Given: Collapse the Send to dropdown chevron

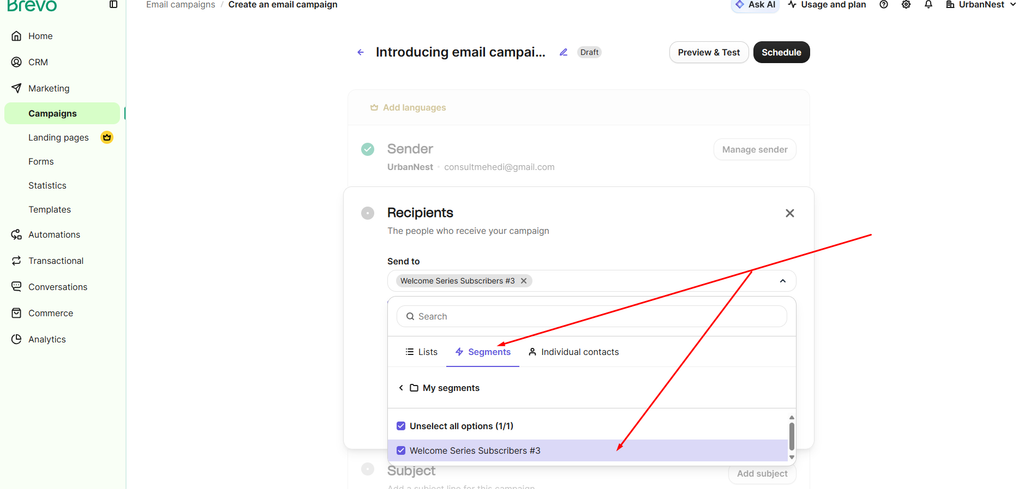Looking at the screenshot, I should pyautogui.click(x=783, y=281).
